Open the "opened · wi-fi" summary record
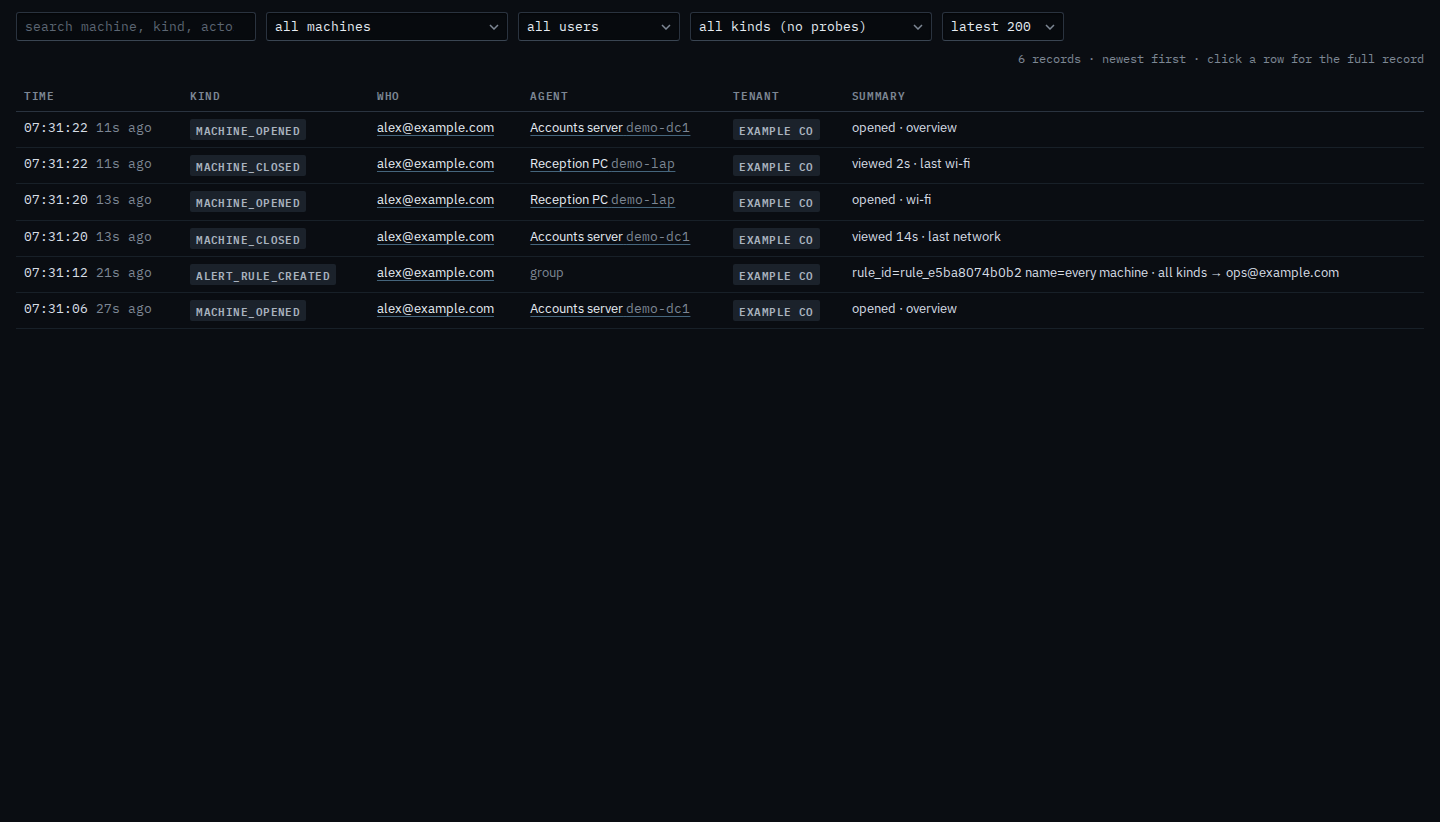The height and width of the screenshot is (822, 1440). (891, 200)
